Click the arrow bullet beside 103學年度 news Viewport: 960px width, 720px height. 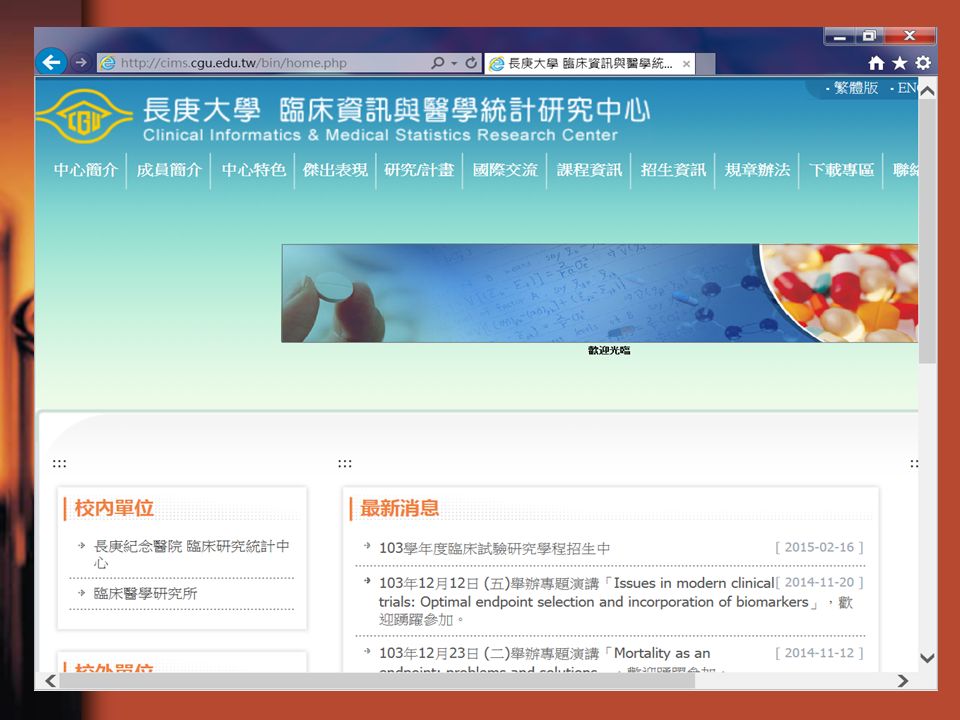click(367, 545)
